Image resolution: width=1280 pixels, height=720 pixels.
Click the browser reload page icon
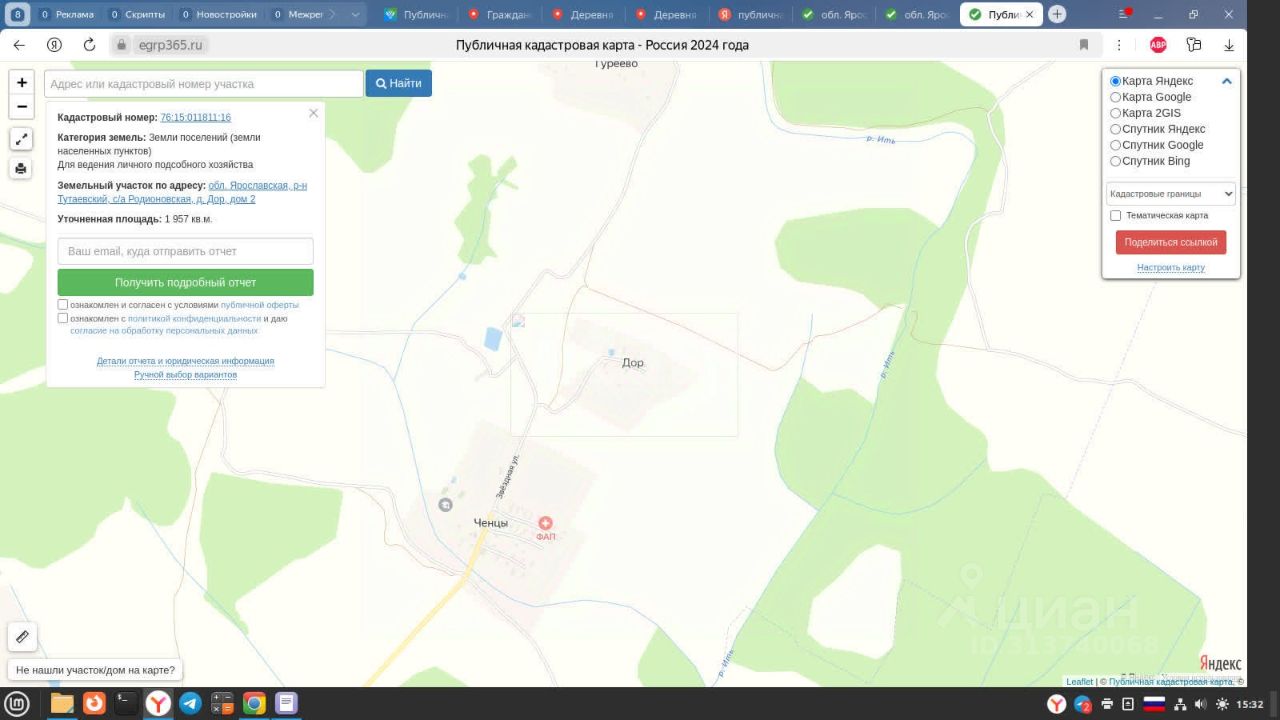(89, 45)
